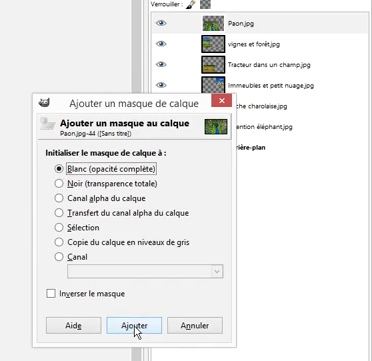
Task: Select Transfert du canal alpha du calque
Action: [59, 213]
